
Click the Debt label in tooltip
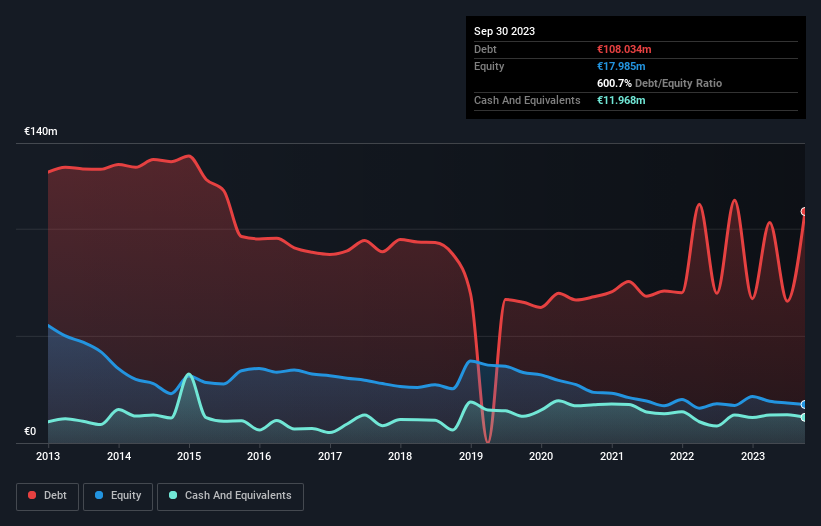485,49
